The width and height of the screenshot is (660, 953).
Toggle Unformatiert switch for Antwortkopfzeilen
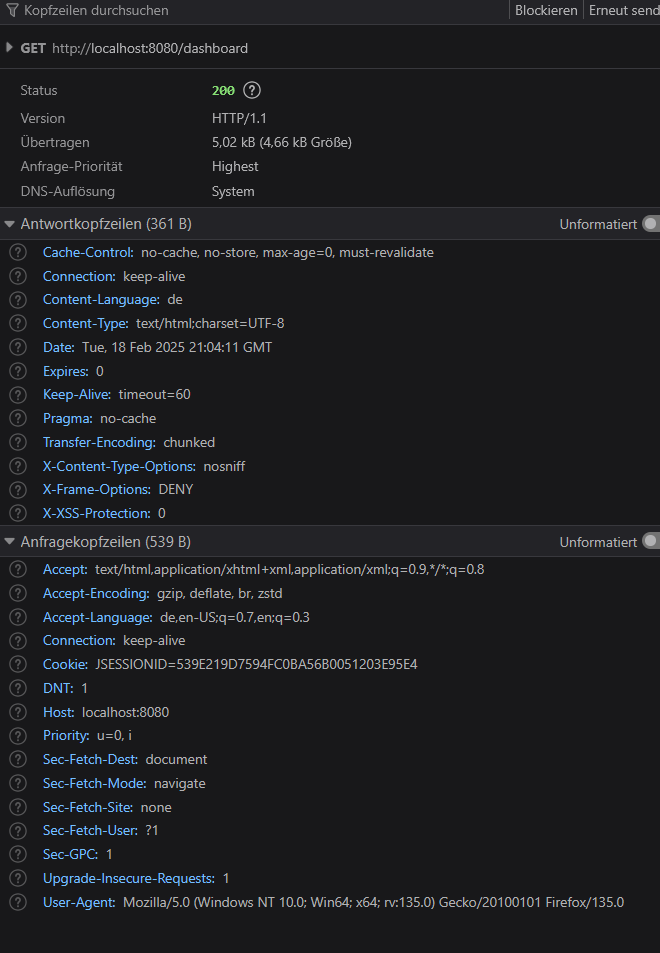click(651, 224)
